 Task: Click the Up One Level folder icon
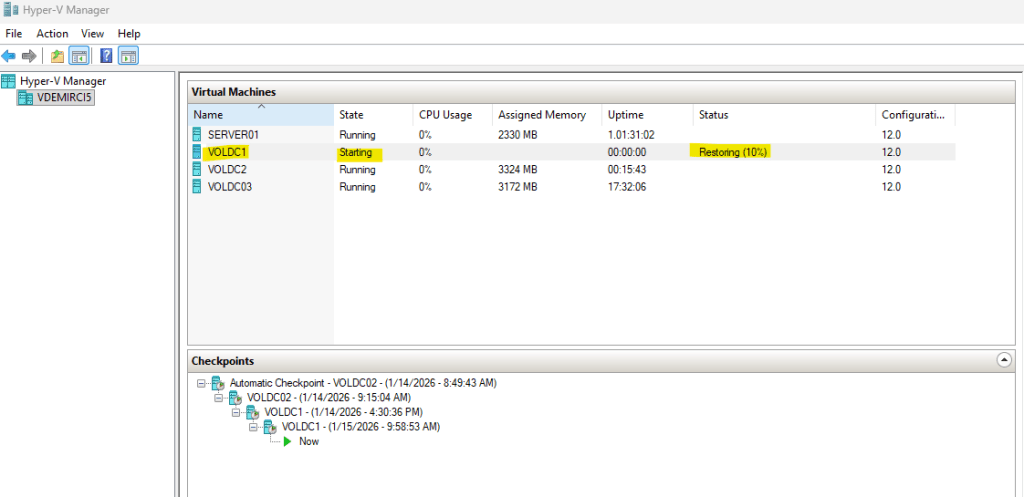(58, 56)
